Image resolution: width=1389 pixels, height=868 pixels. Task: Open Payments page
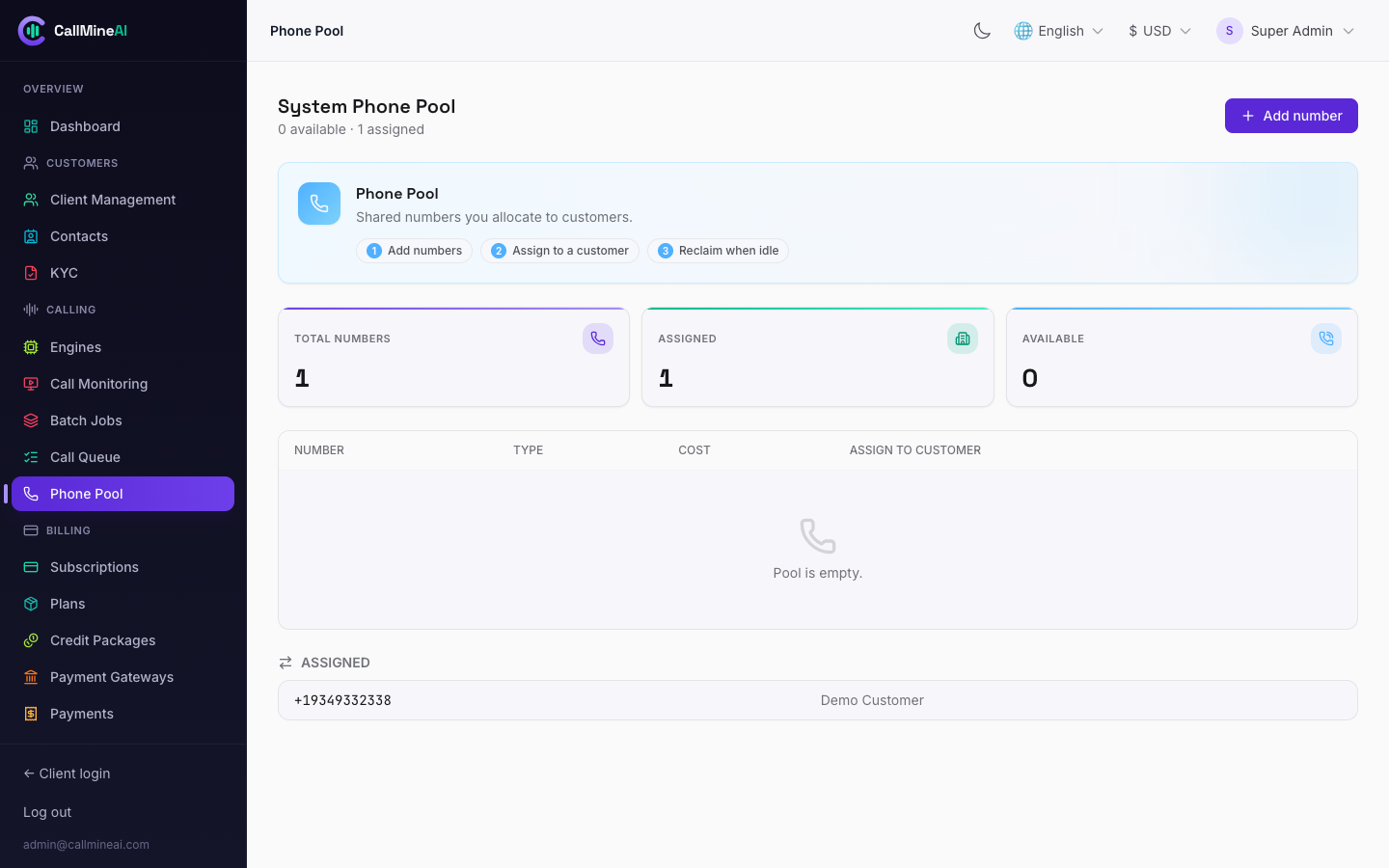coord(123,714)
